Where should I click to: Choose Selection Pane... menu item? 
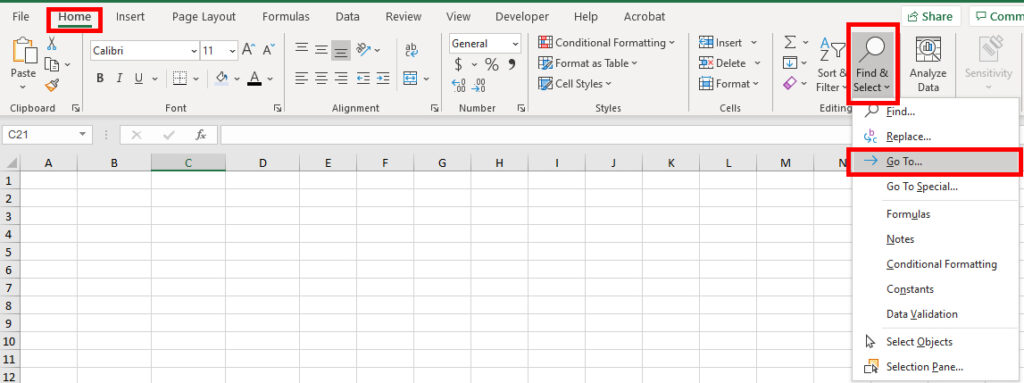(x=936, y=367)
